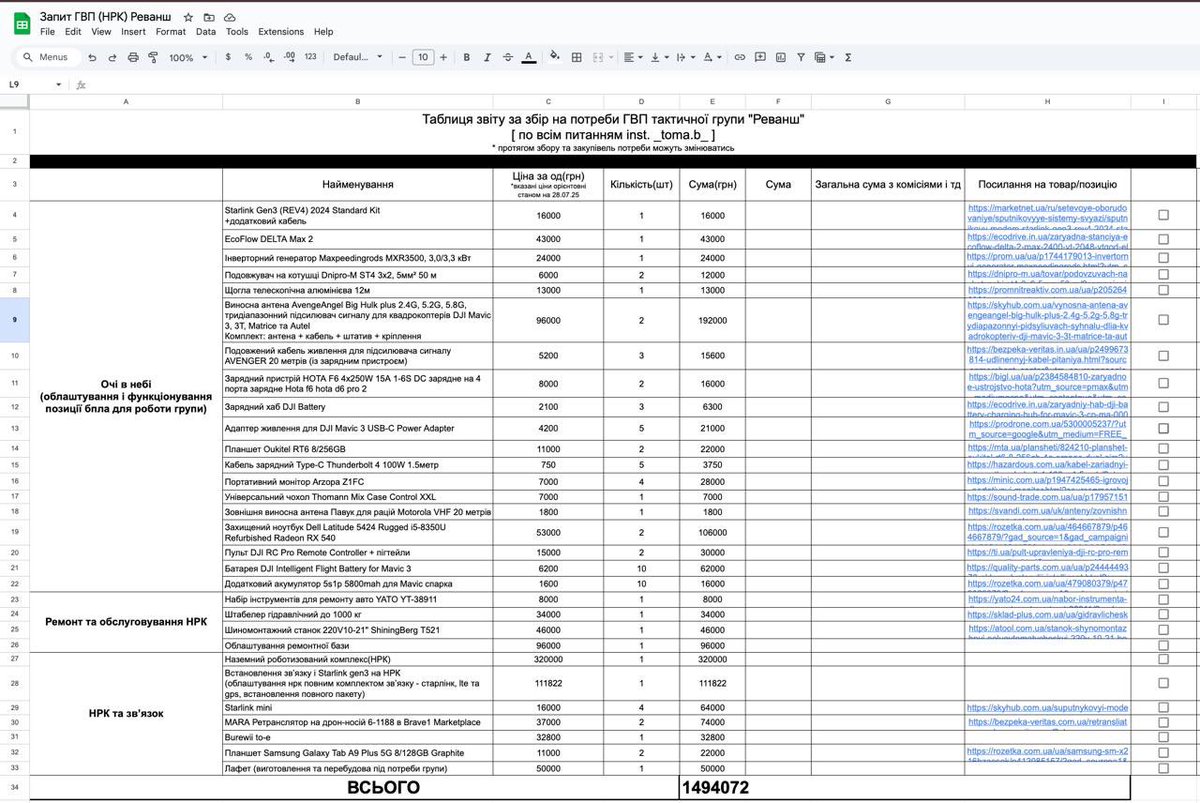The height and width of the screenshot is (803, 1200).
Task: Decrease decimal places
Action: [x=268, y=58]
